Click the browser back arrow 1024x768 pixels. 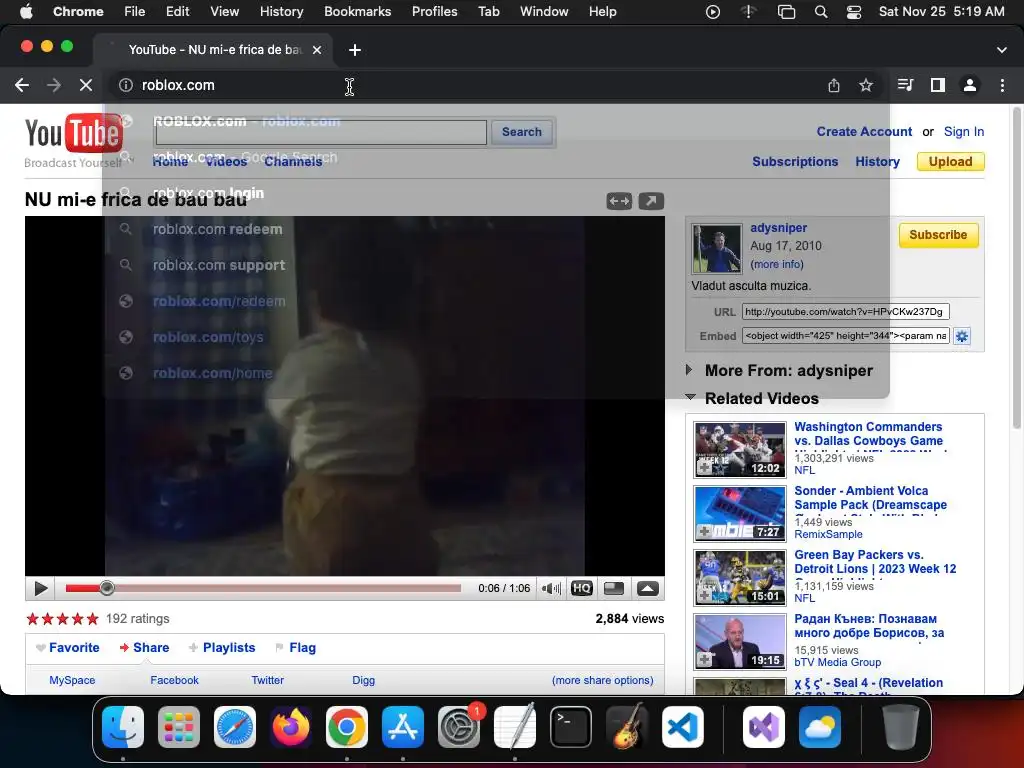click(x=22, y=86)
